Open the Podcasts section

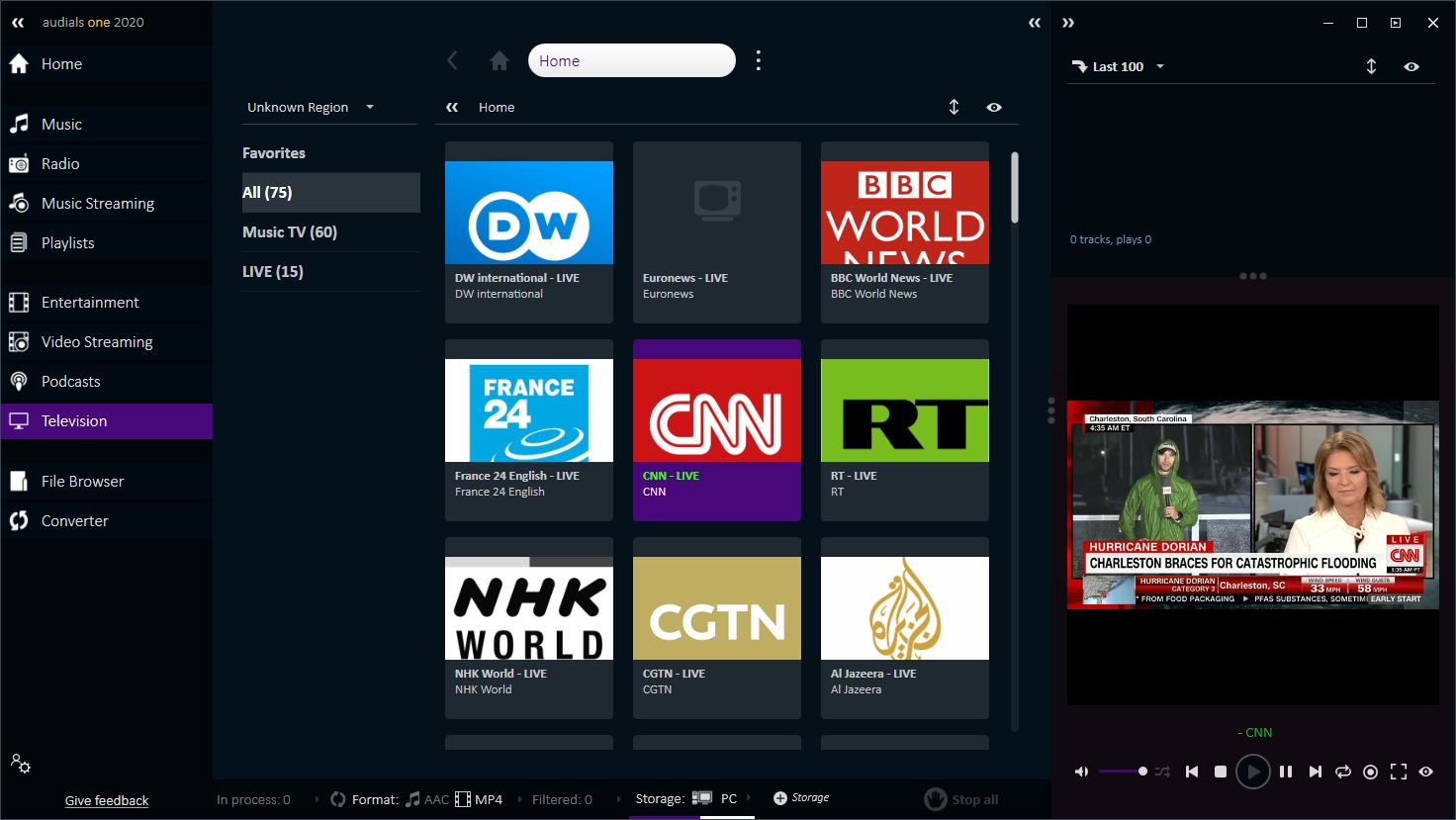click(x=106, y=381)
